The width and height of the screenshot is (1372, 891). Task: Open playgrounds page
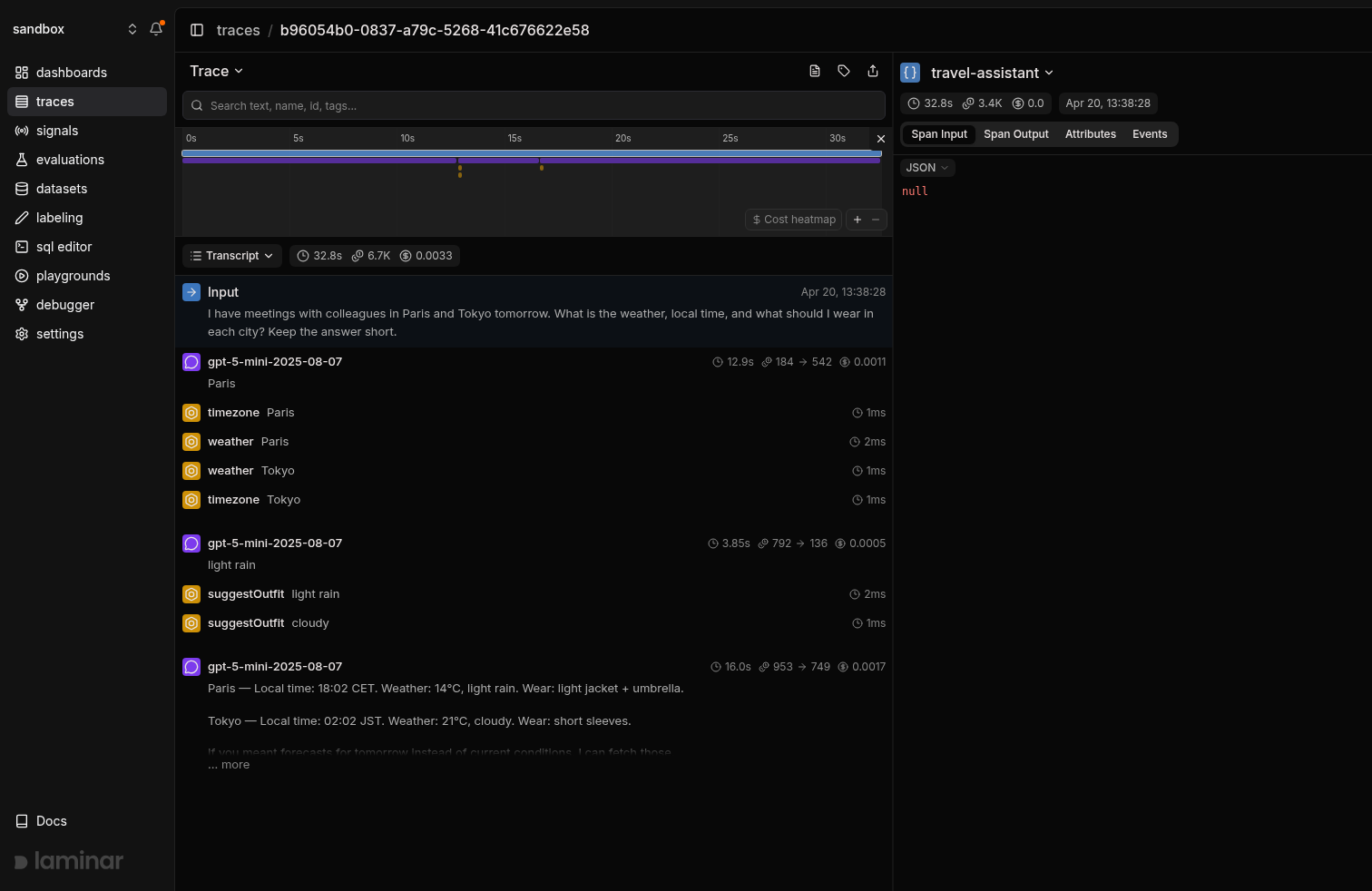coord(87,276)
